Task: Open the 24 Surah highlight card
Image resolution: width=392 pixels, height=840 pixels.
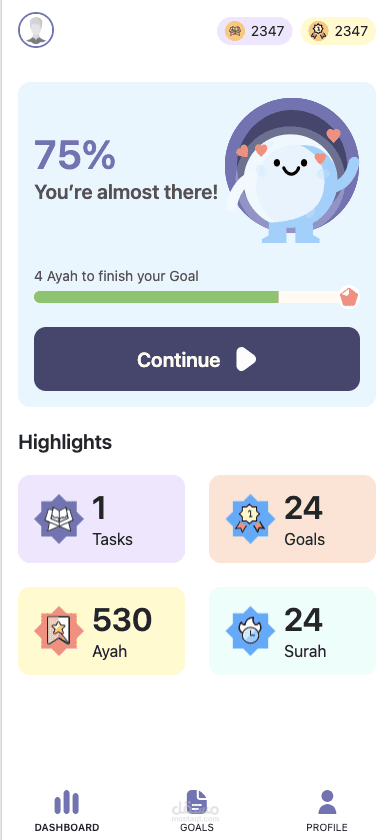Action: [292, 631]
